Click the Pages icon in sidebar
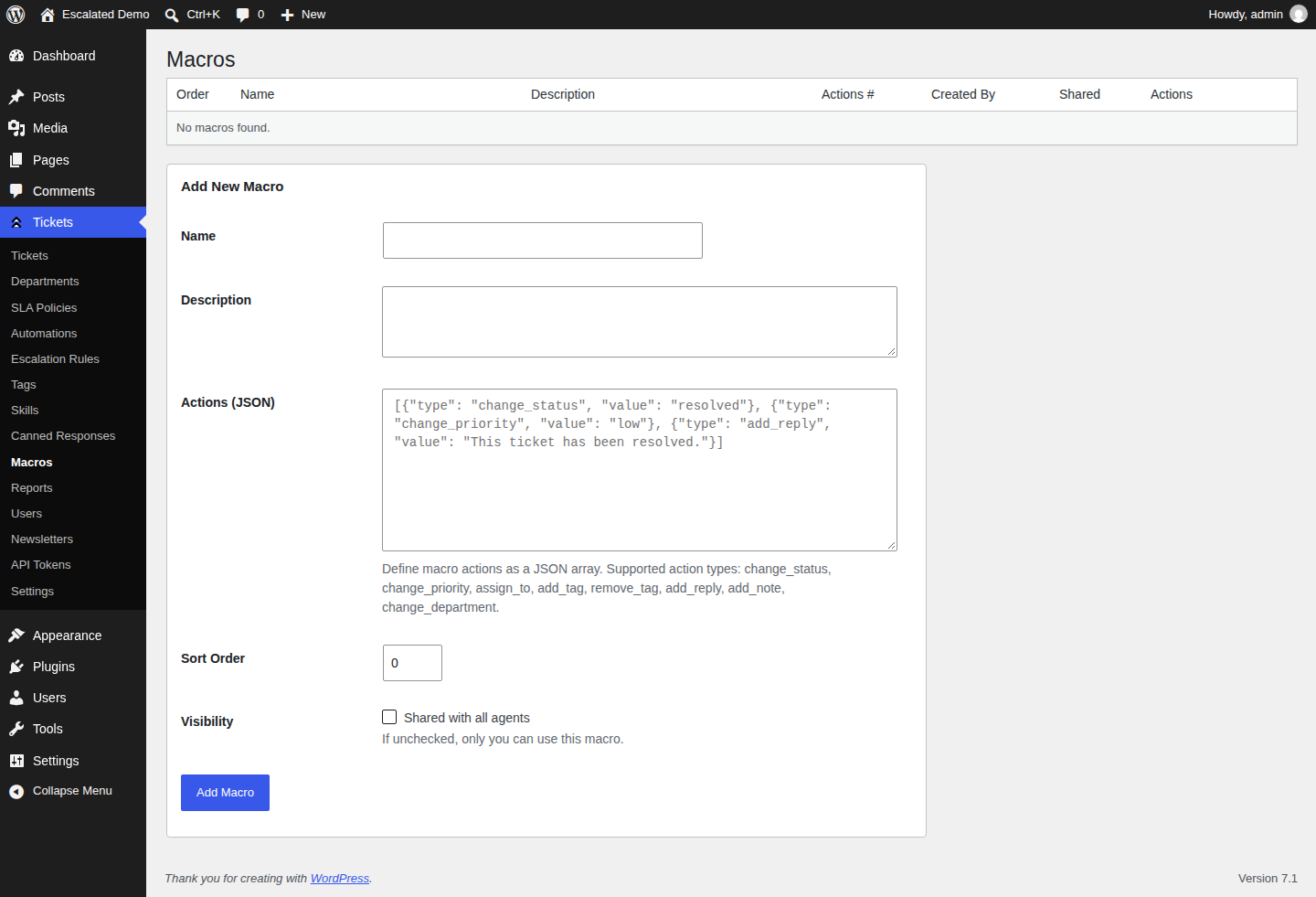 (16, 160)
